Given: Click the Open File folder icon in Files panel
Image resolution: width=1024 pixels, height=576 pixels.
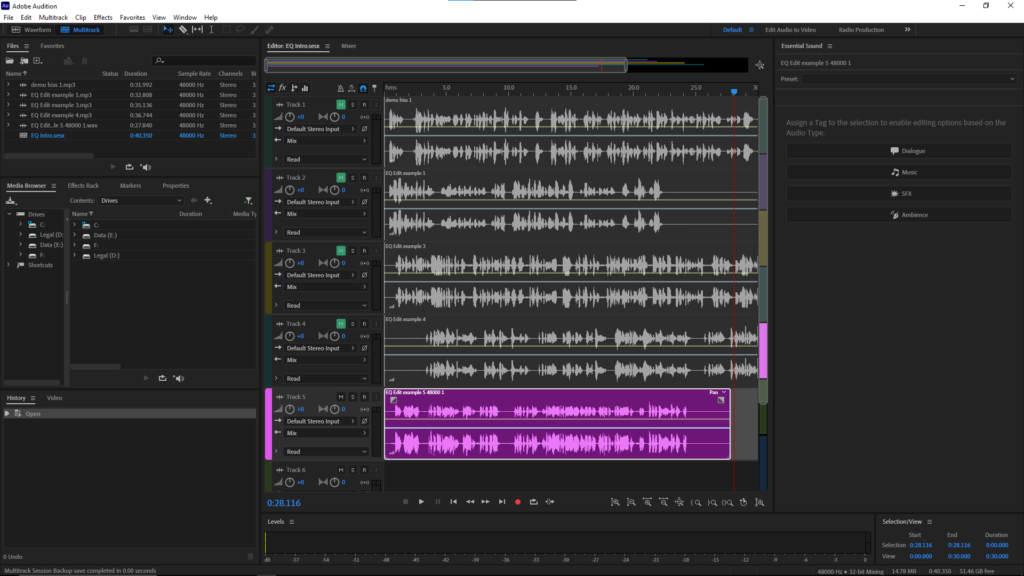Looking at the screenshot, I should tap(11, 61).
